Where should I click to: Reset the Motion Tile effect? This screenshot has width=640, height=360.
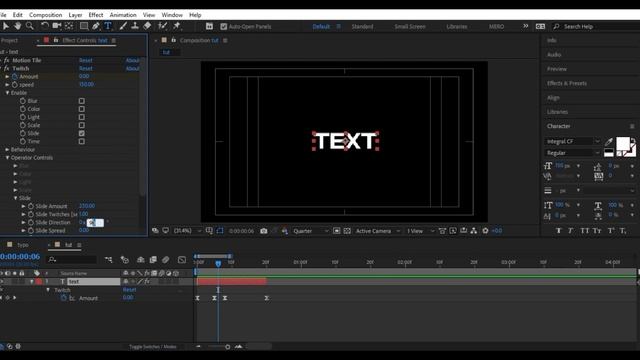pyautogui.click(x=86, y=60)
